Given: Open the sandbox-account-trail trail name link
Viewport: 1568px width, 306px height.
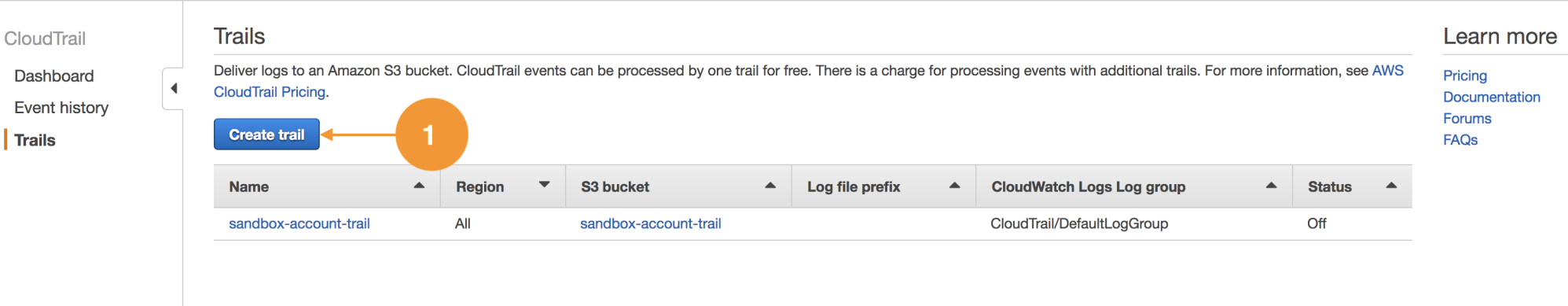Looking at the screenshot, I should click(299, 223).
